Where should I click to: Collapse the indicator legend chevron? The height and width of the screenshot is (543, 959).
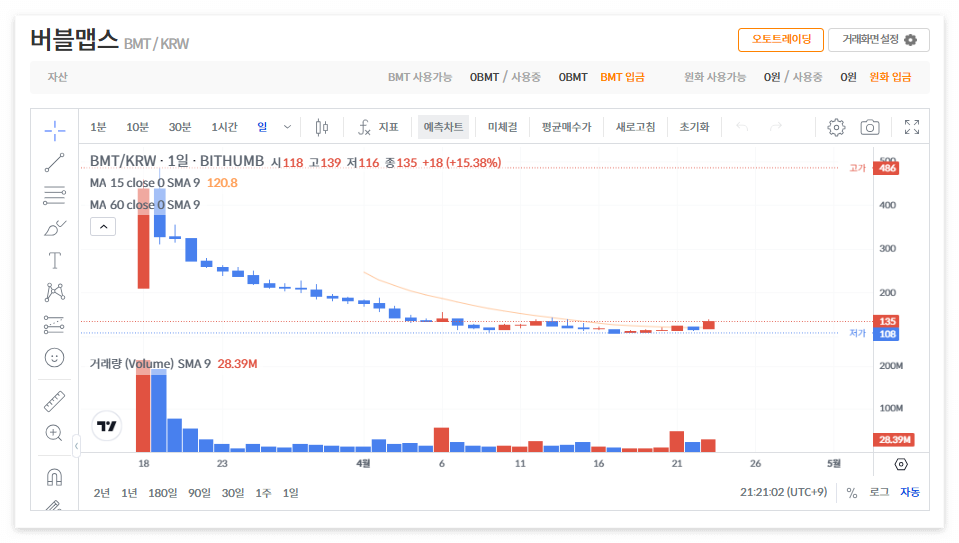103,227
